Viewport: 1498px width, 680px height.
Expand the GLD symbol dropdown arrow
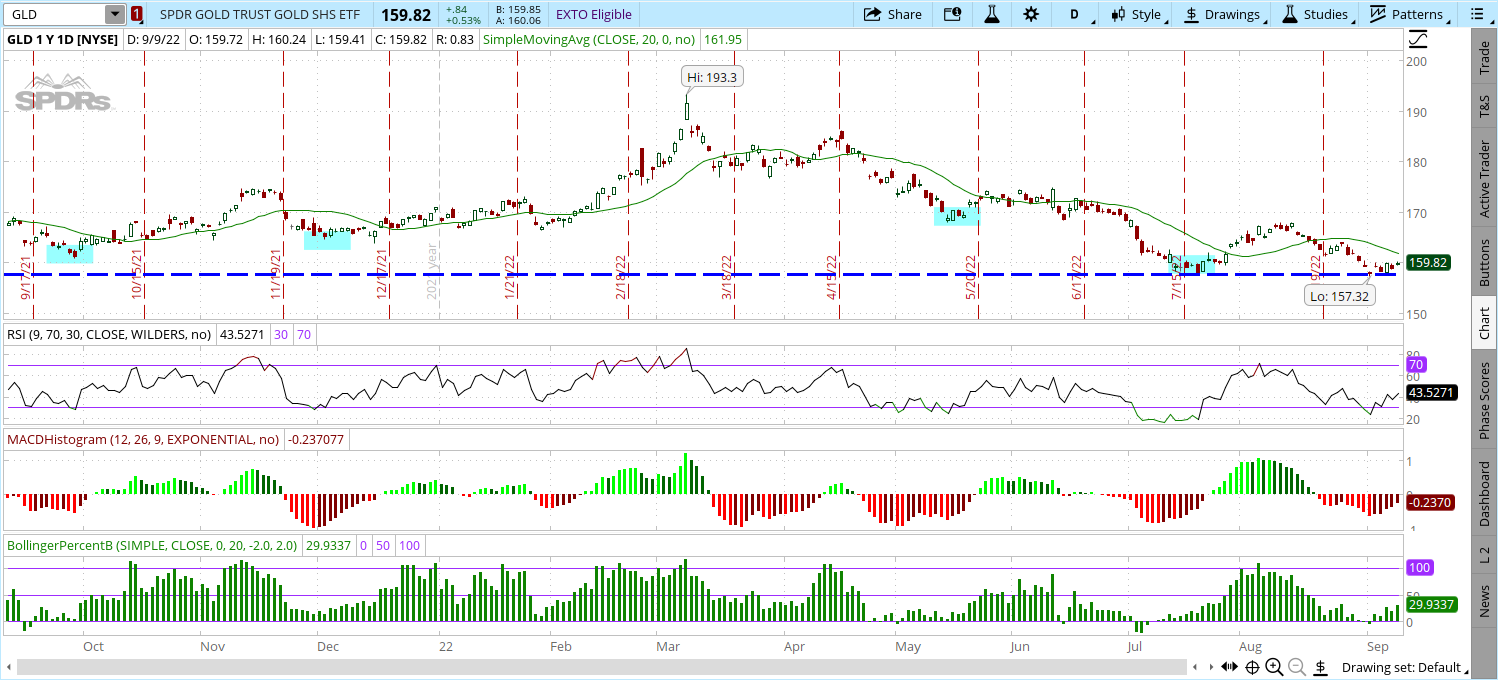[116, 14]
